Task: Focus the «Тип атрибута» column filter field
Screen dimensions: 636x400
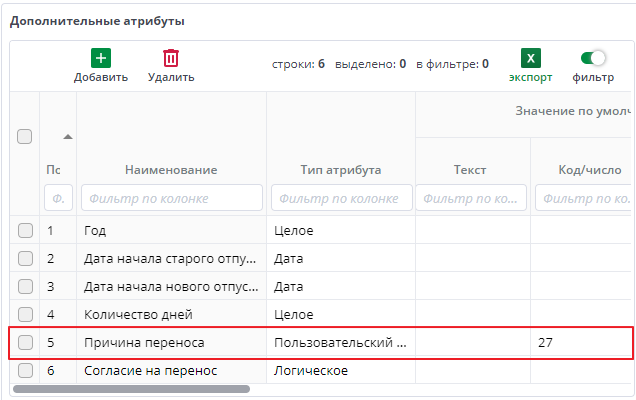Action: pyautogui.click(x=340, y=198)
